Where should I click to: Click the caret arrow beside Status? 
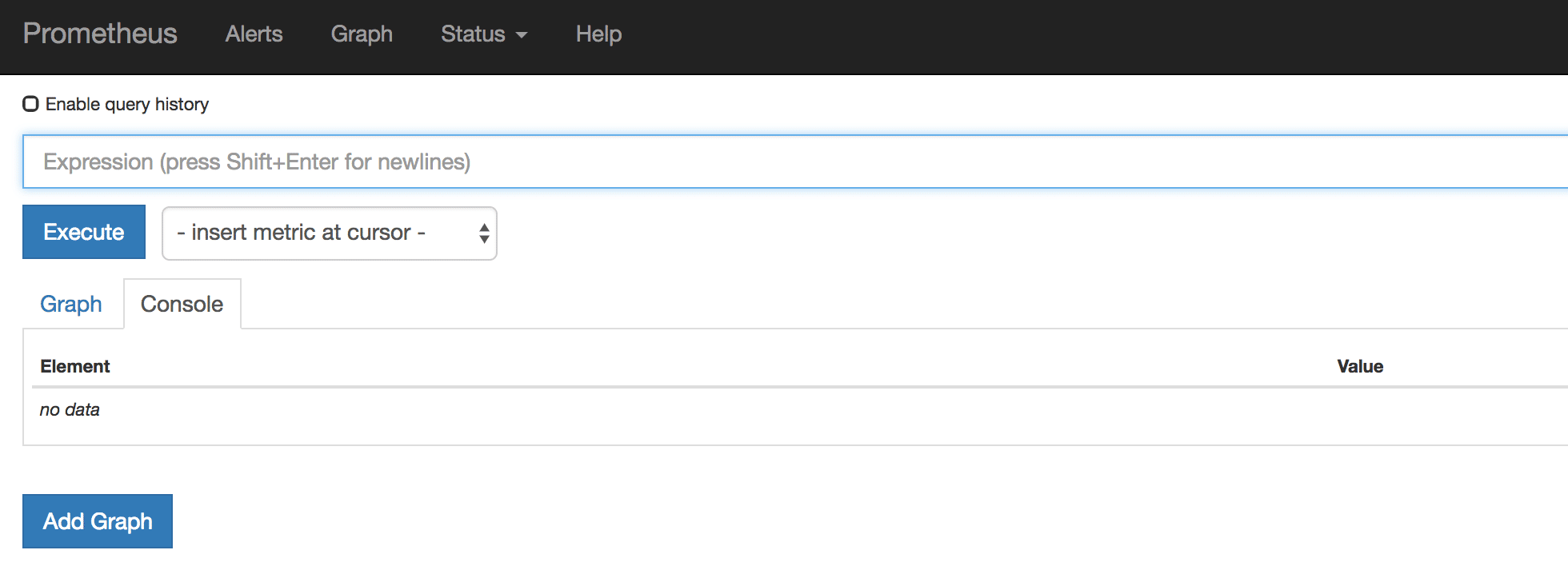[x=522, y=35]
